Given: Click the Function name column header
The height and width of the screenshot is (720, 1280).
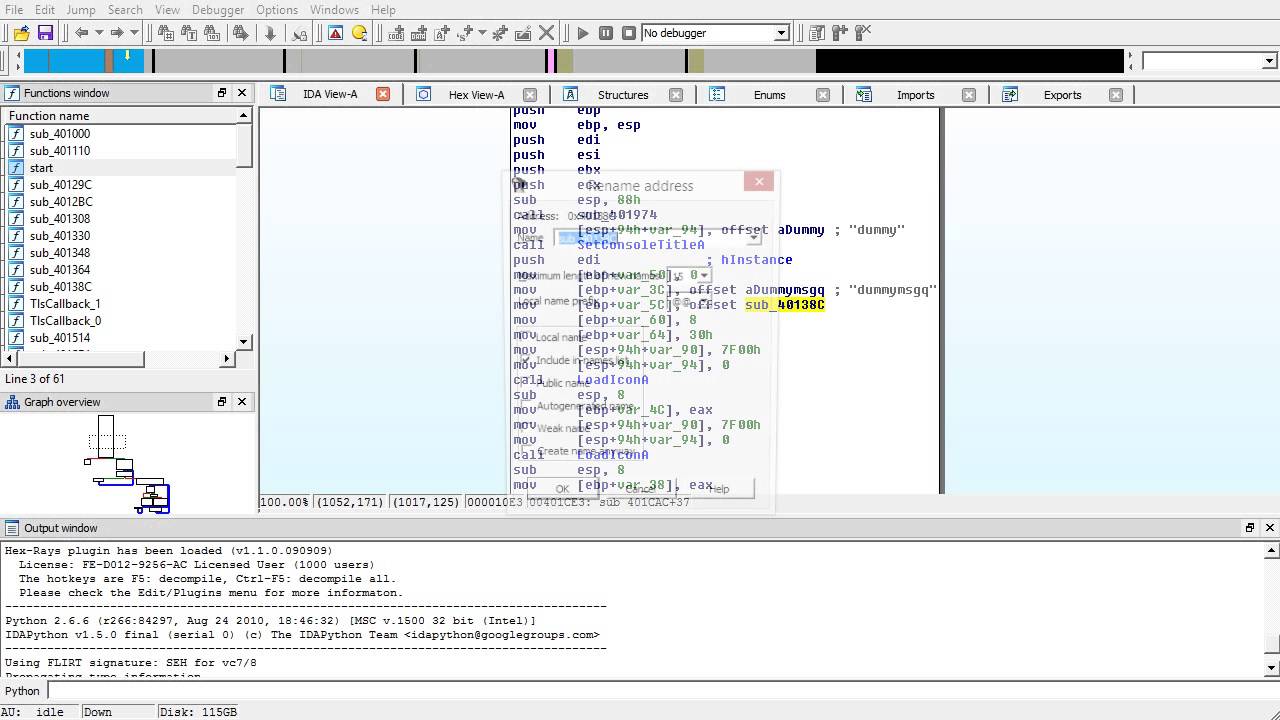Looking at the screenshot, I should [x=120, y=116].
